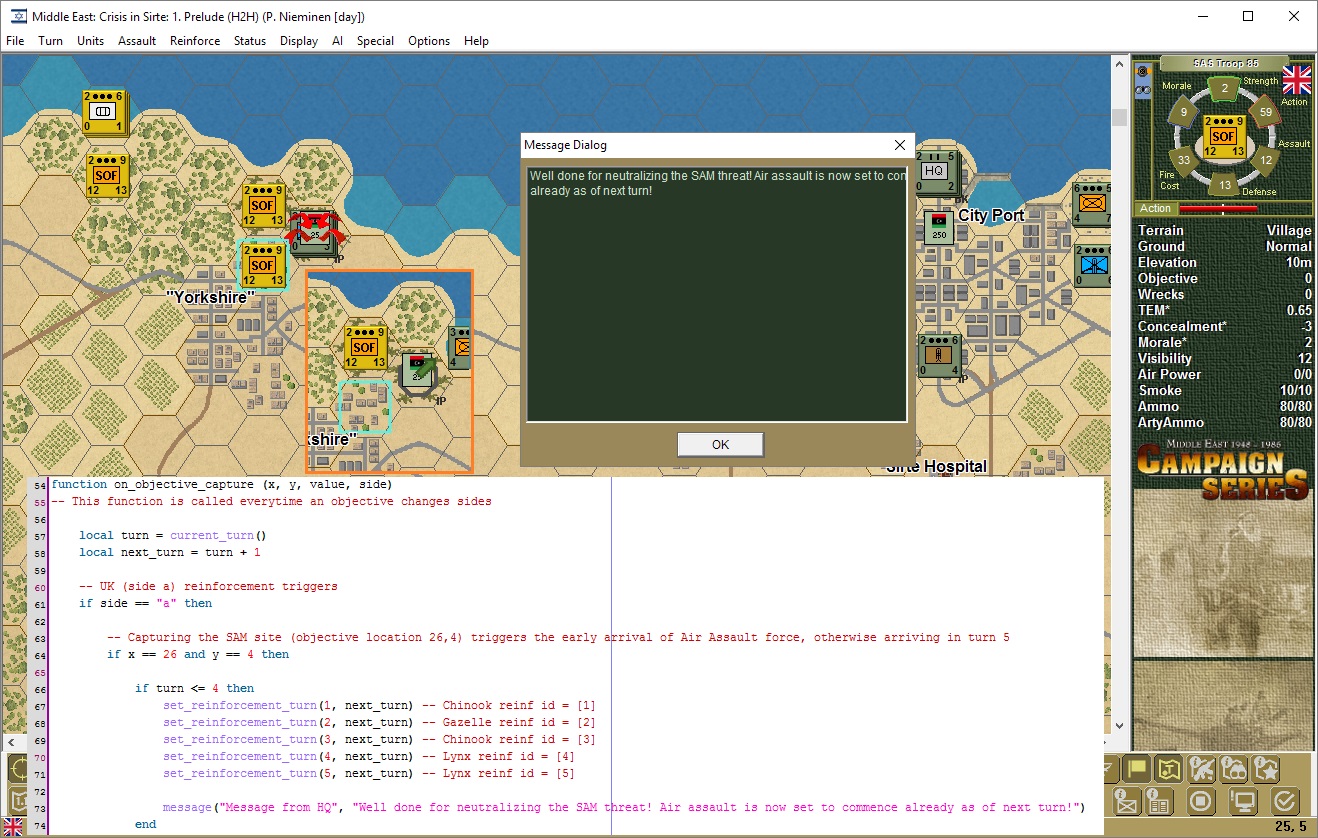Click the UK flag in status bar
Viewport: 1318px width, 838px height.
point(13,827)
